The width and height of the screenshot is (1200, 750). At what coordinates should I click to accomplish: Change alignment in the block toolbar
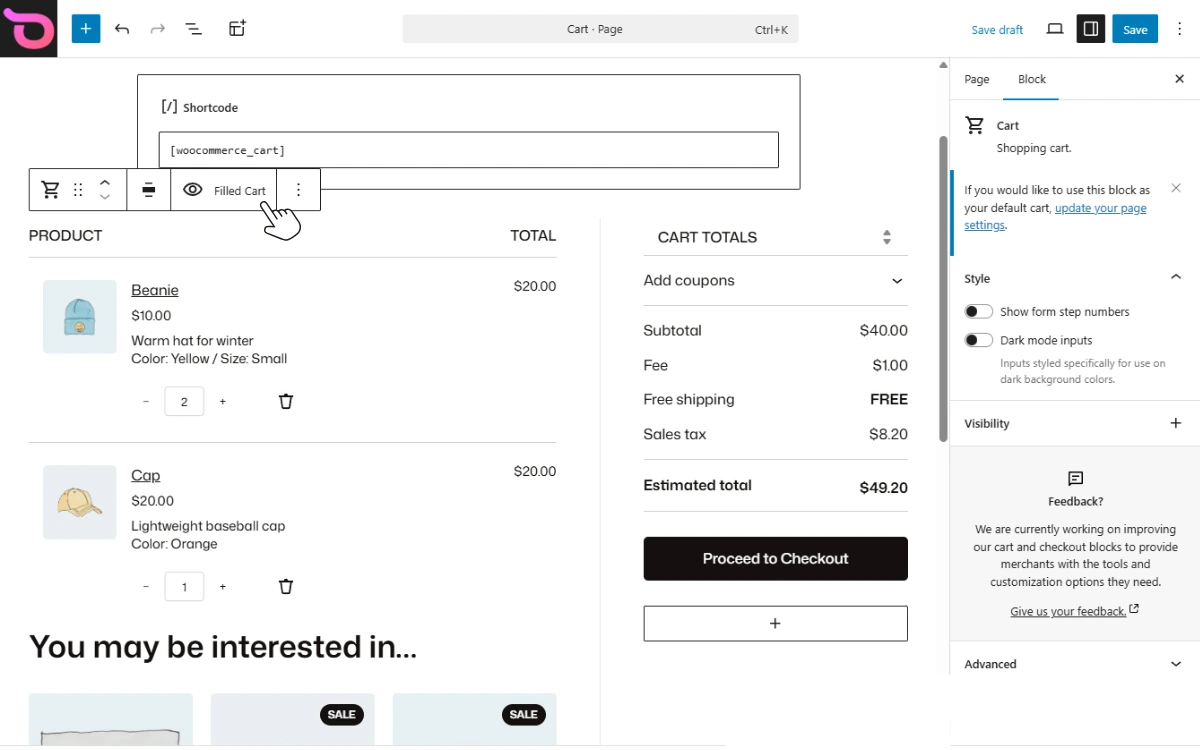148,190
